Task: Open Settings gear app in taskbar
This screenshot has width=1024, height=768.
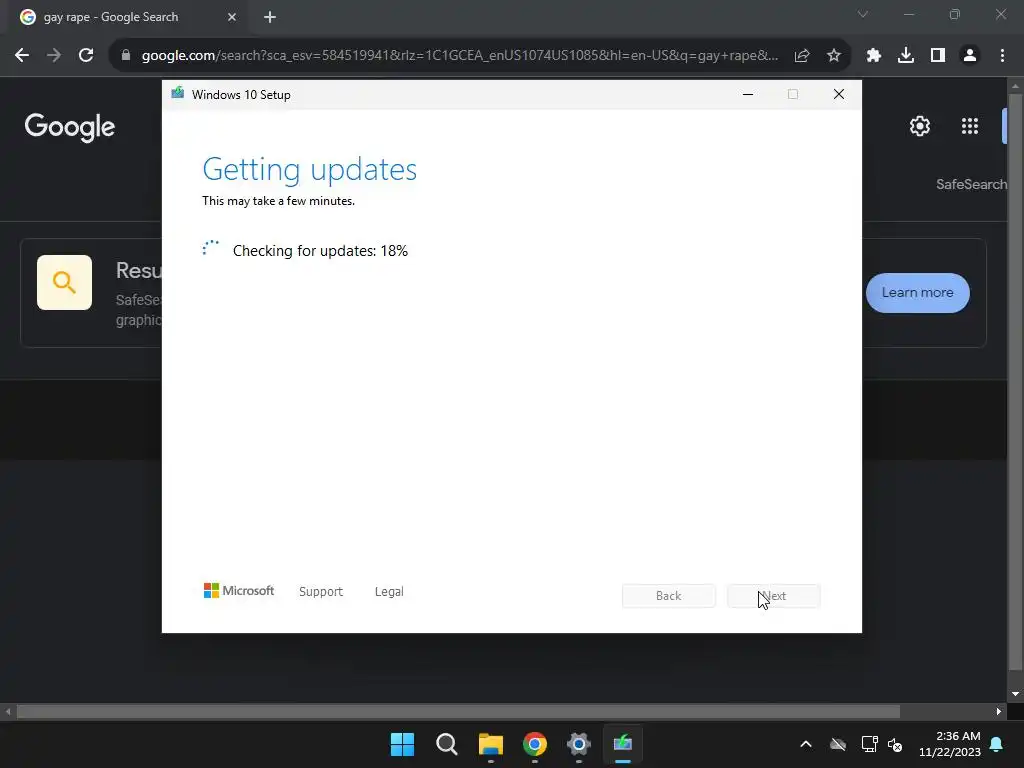Action: pyautogui.click(x=579, y=744)
